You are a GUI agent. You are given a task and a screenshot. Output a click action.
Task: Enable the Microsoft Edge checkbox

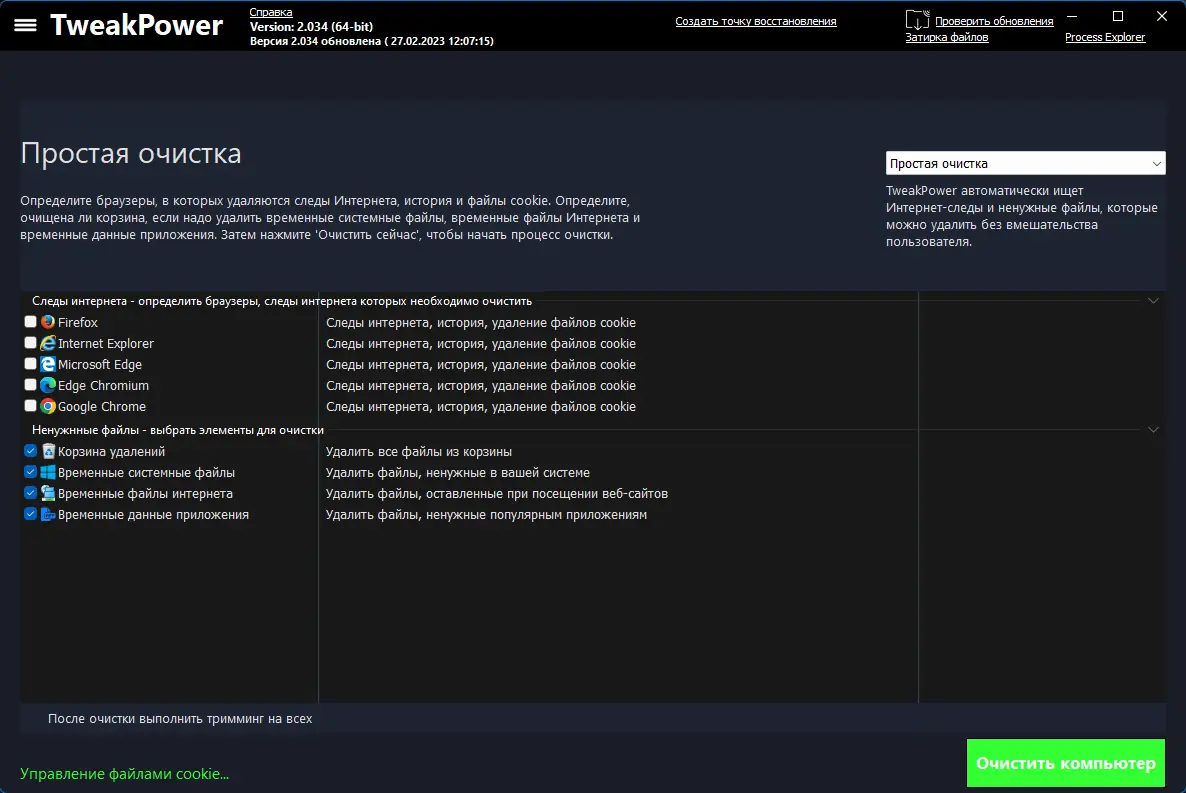tap(30, 364)
